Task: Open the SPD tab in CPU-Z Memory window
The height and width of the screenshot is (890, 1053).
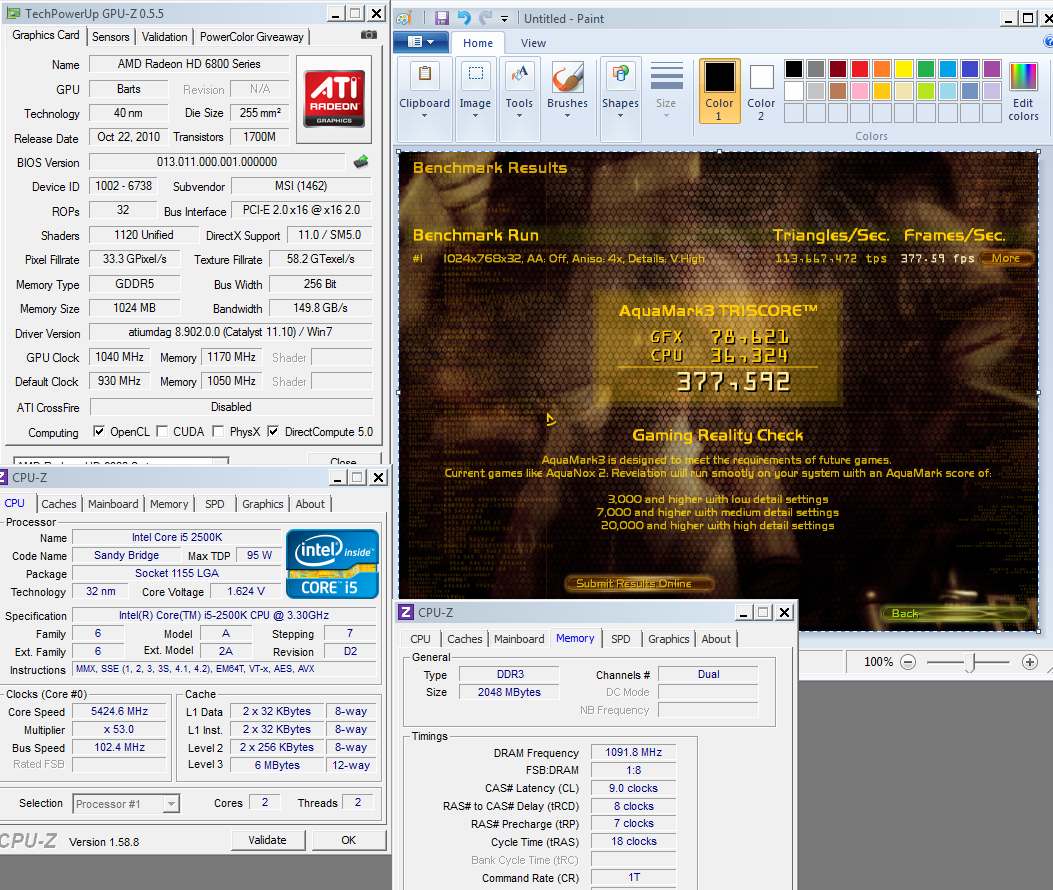Action: 621,639
